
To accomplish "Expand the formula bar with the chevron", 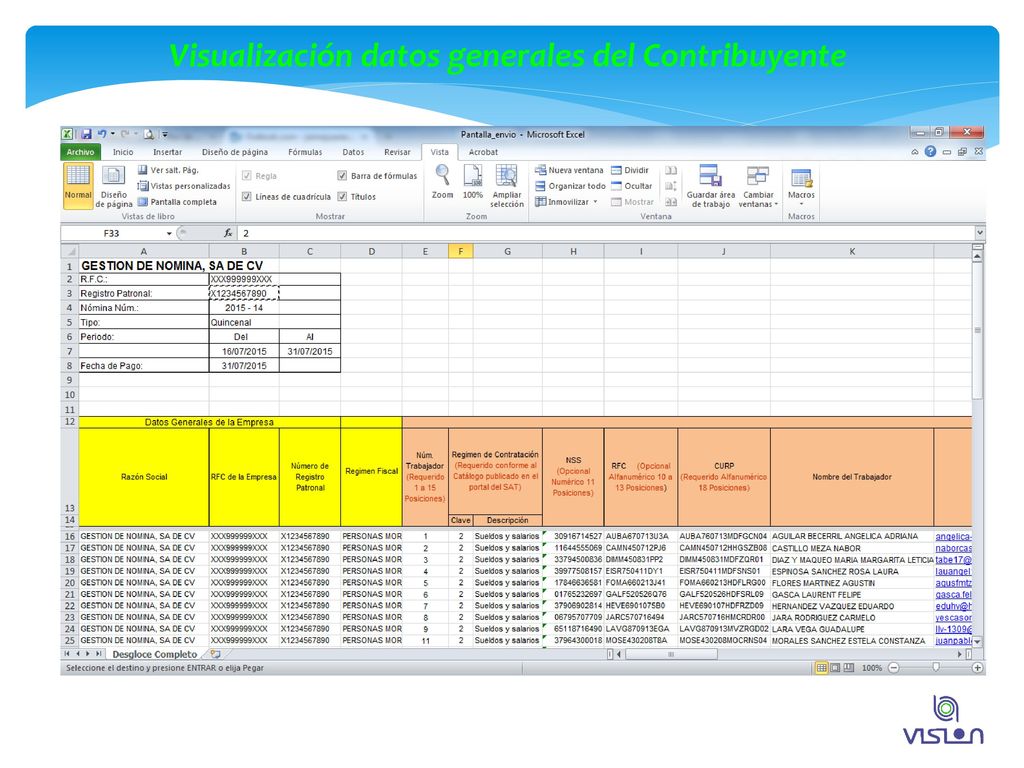I will 980,233.
